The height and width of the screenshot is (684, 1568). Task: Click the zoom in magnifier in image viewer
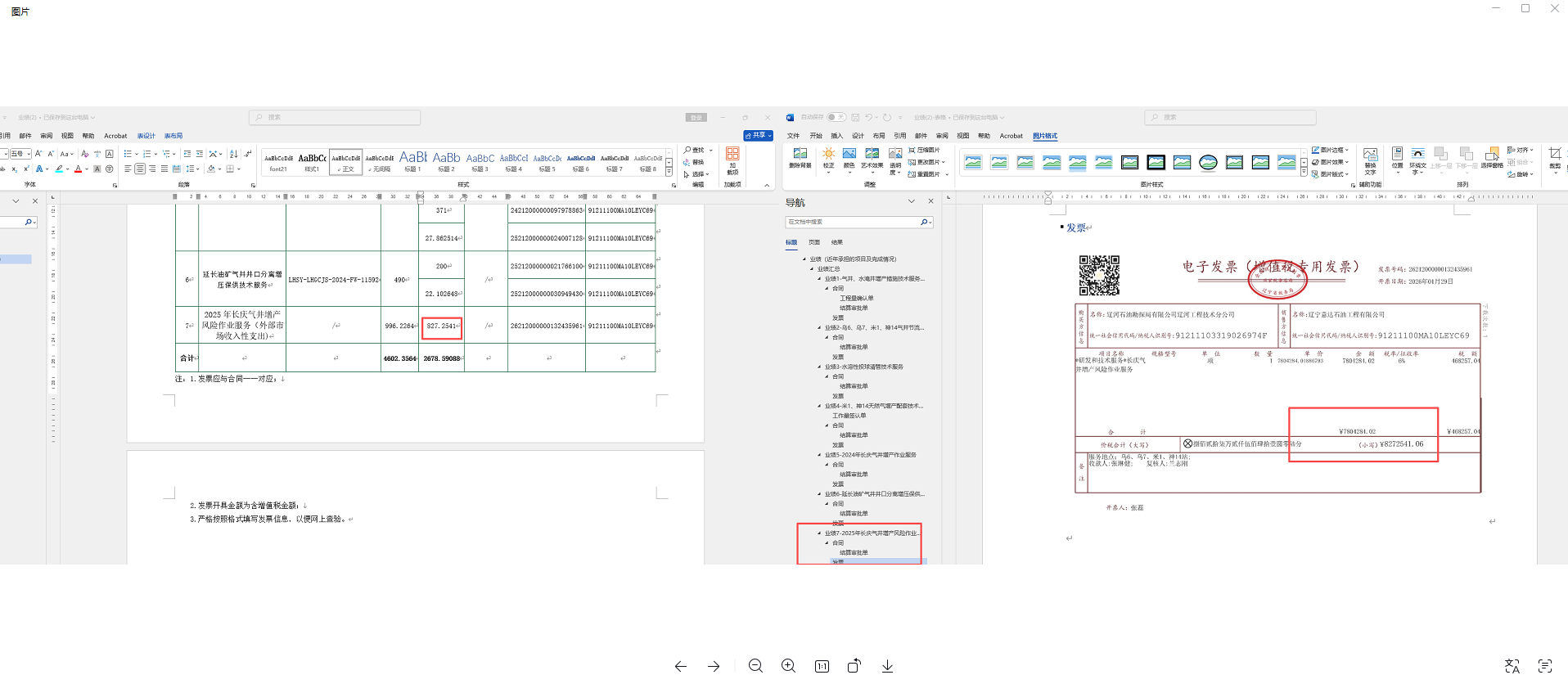pyautogui.click(x=788, y=666)
